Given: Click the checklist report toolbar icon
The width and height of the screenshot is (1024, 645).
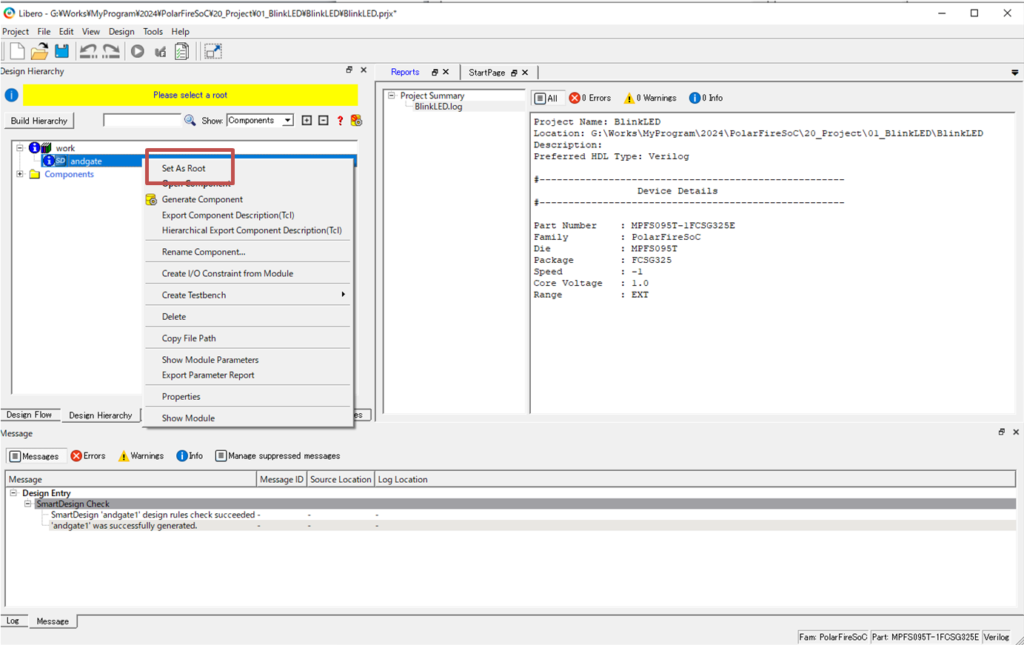Looking at the screenshot, I should point(182,51).
